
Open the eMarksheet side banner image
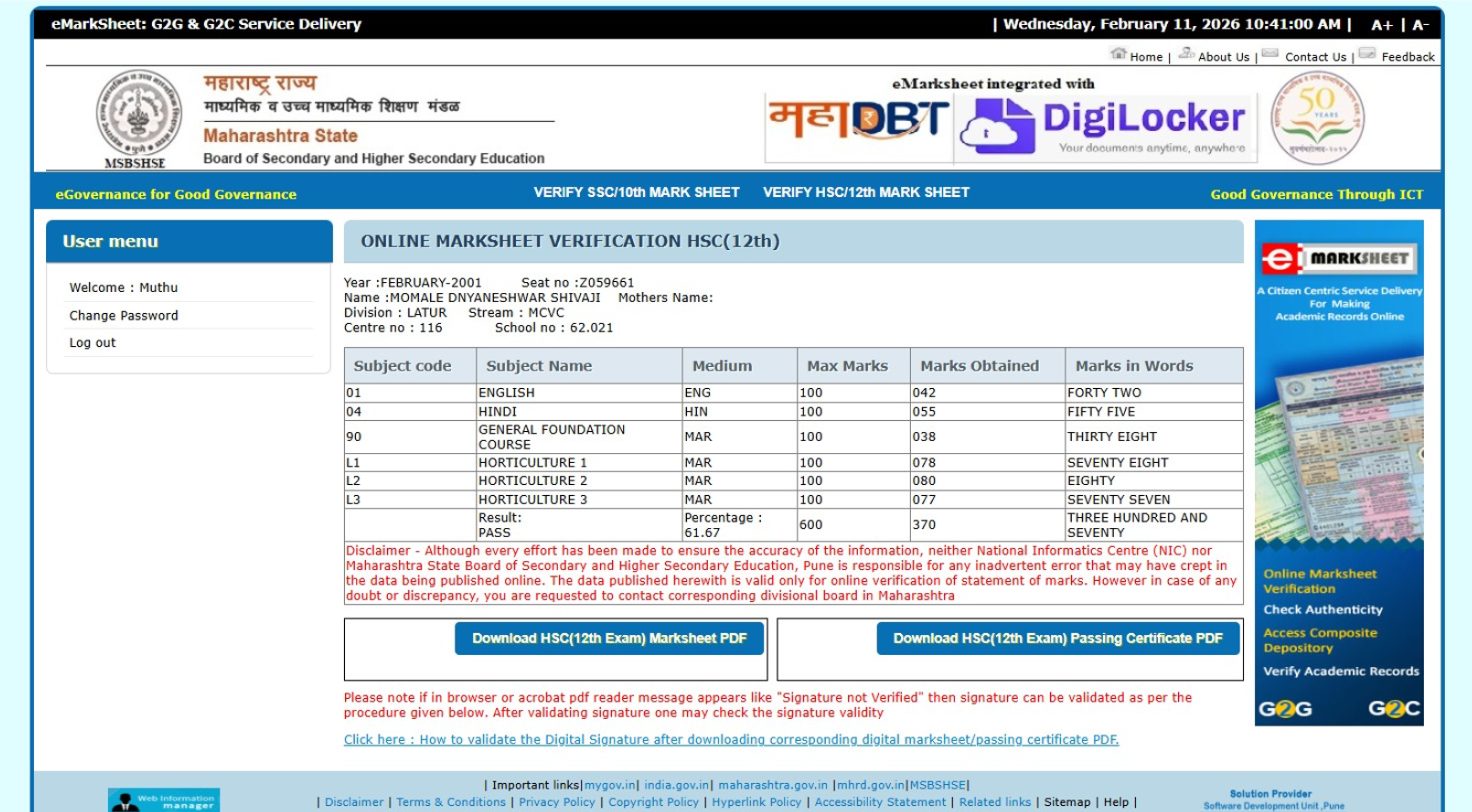pos(1339,472)
